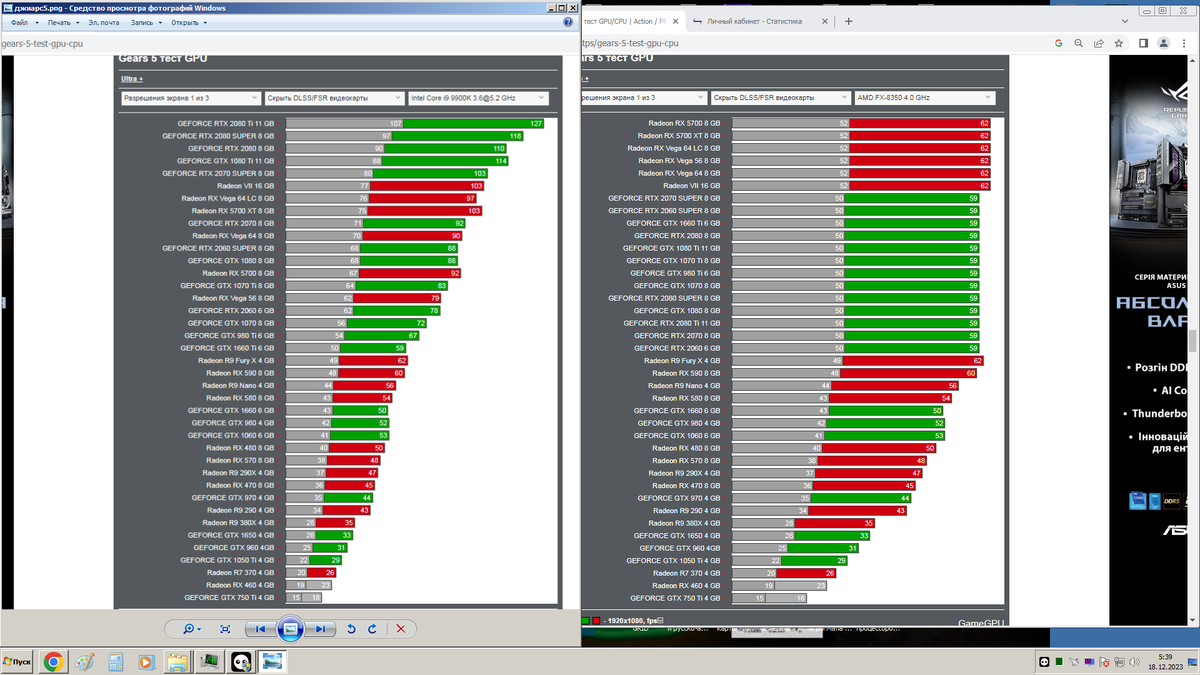
Task: Open Chrome three-dot menu
Action: pos(1185,43)
